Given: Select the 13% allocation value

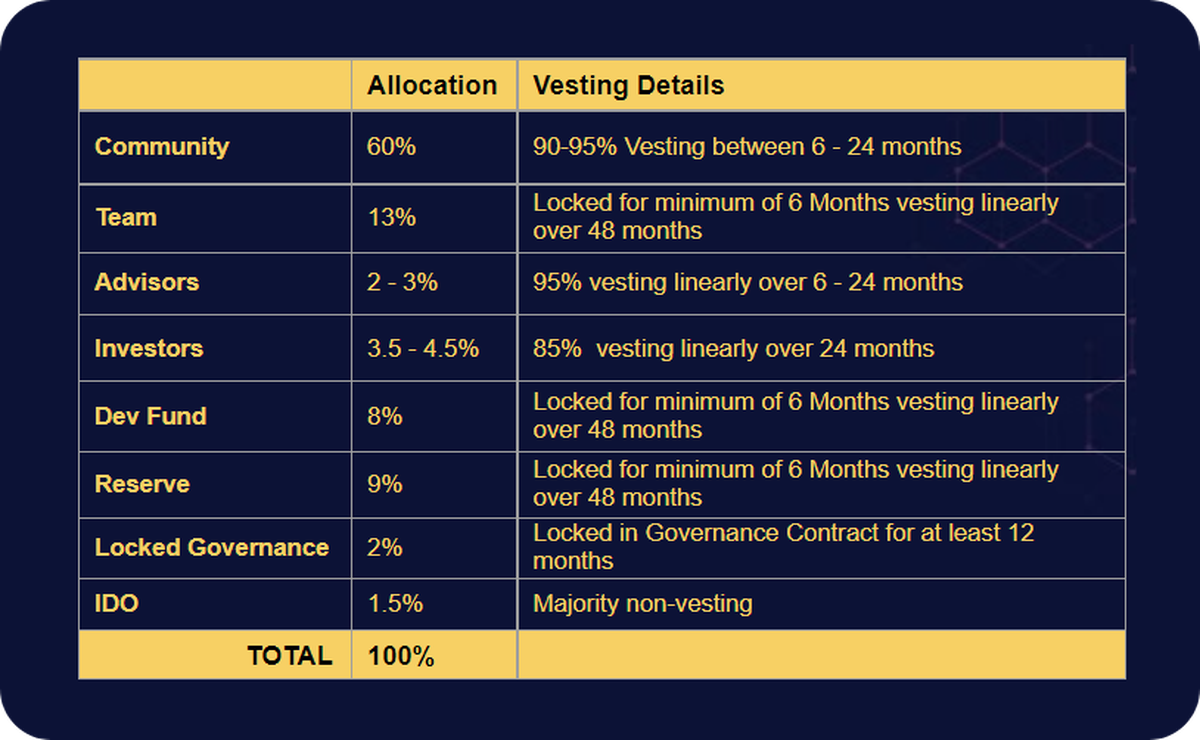Looking at the screenshot, I should 391,218.
